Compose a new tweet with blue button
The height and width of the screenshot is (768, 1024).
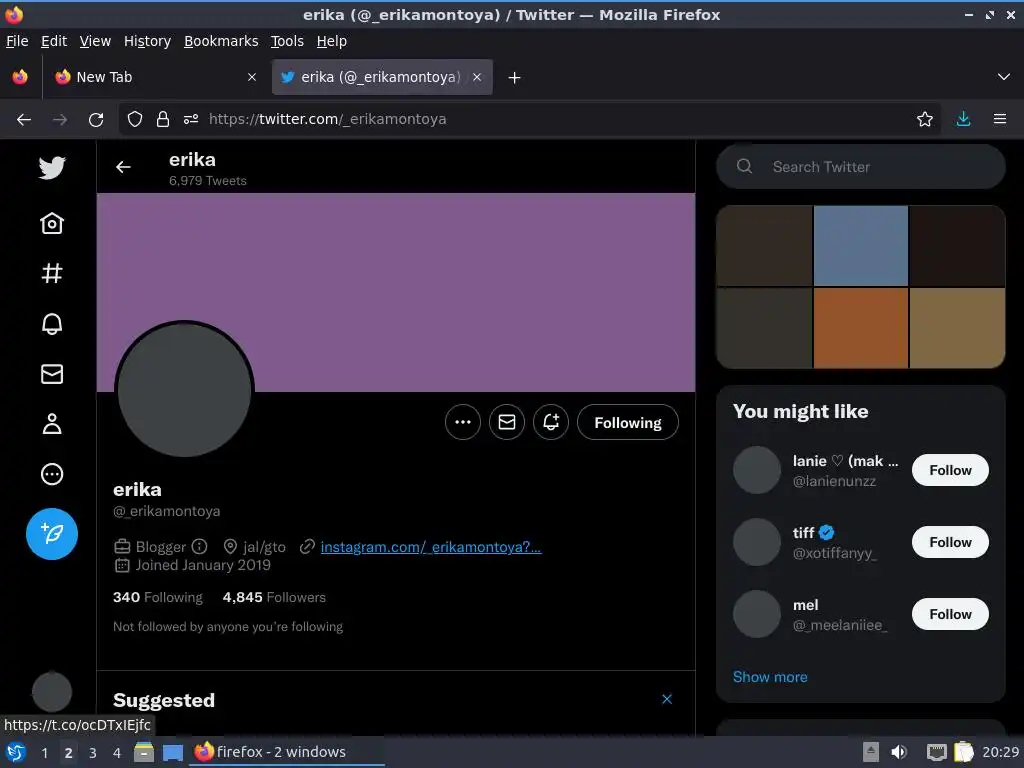(52, 534)
